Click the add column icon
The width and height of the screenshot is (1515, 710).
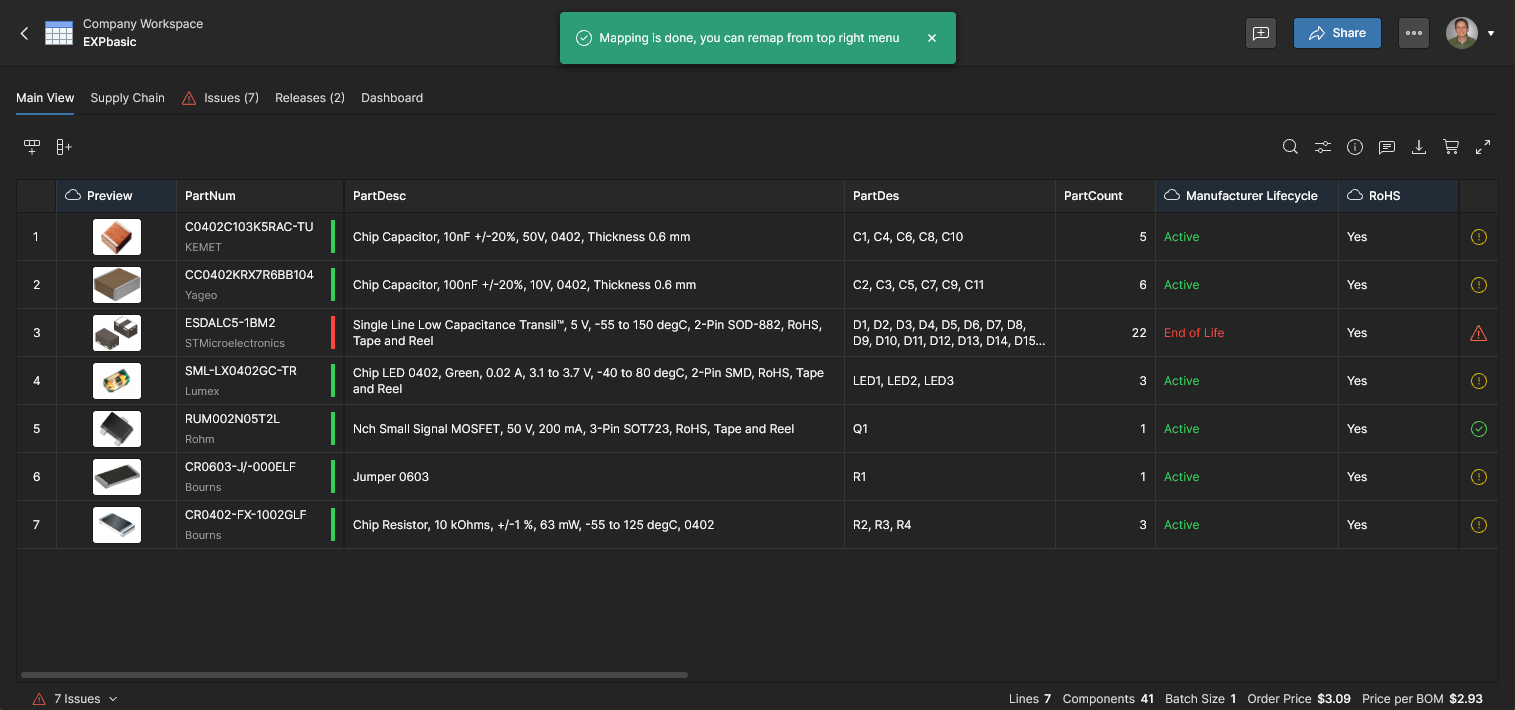click(64, 147)
